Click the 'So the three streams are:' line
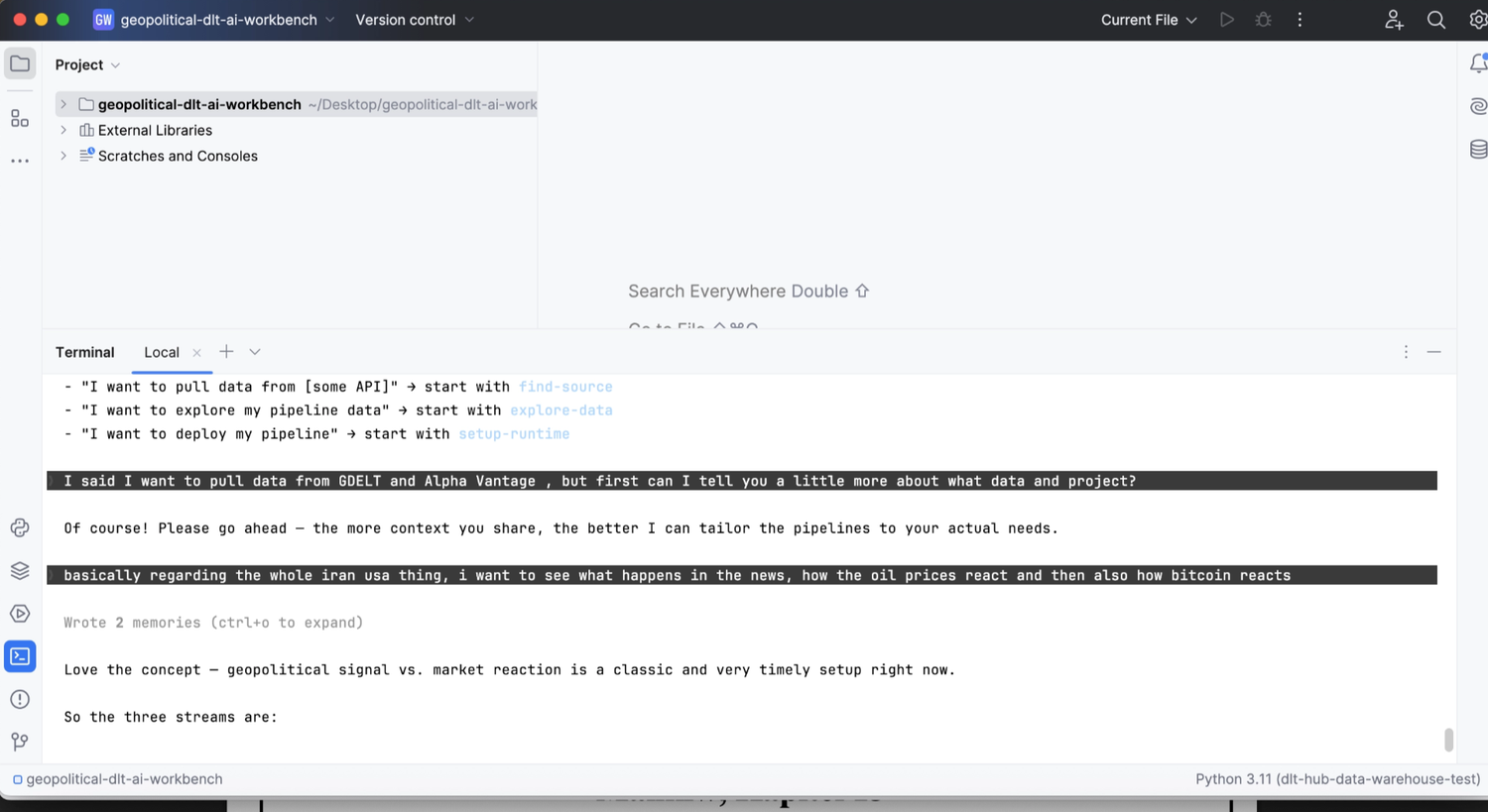Image resolution: width=1488 pixels, height=812 pixels. coord(171,717)
